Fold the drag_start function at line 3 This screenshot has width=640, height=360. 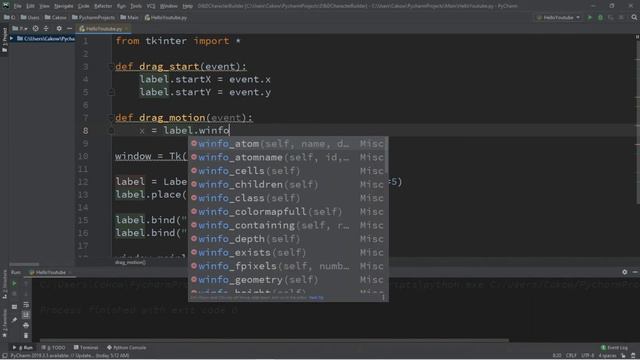tap(111, 67)
